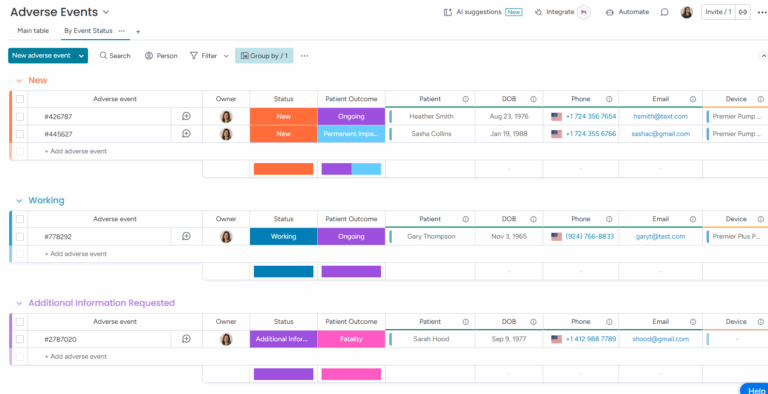Select all in Additional Information Requested group
768x394 pixels.
[x=20, y=322]
